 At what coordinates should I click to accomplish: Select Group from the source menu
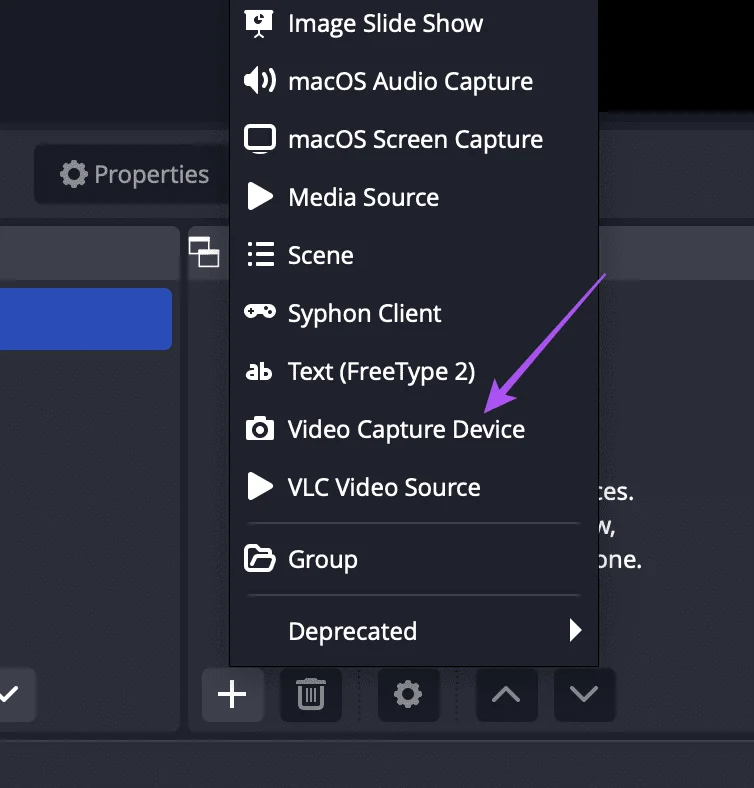(414, 559)
